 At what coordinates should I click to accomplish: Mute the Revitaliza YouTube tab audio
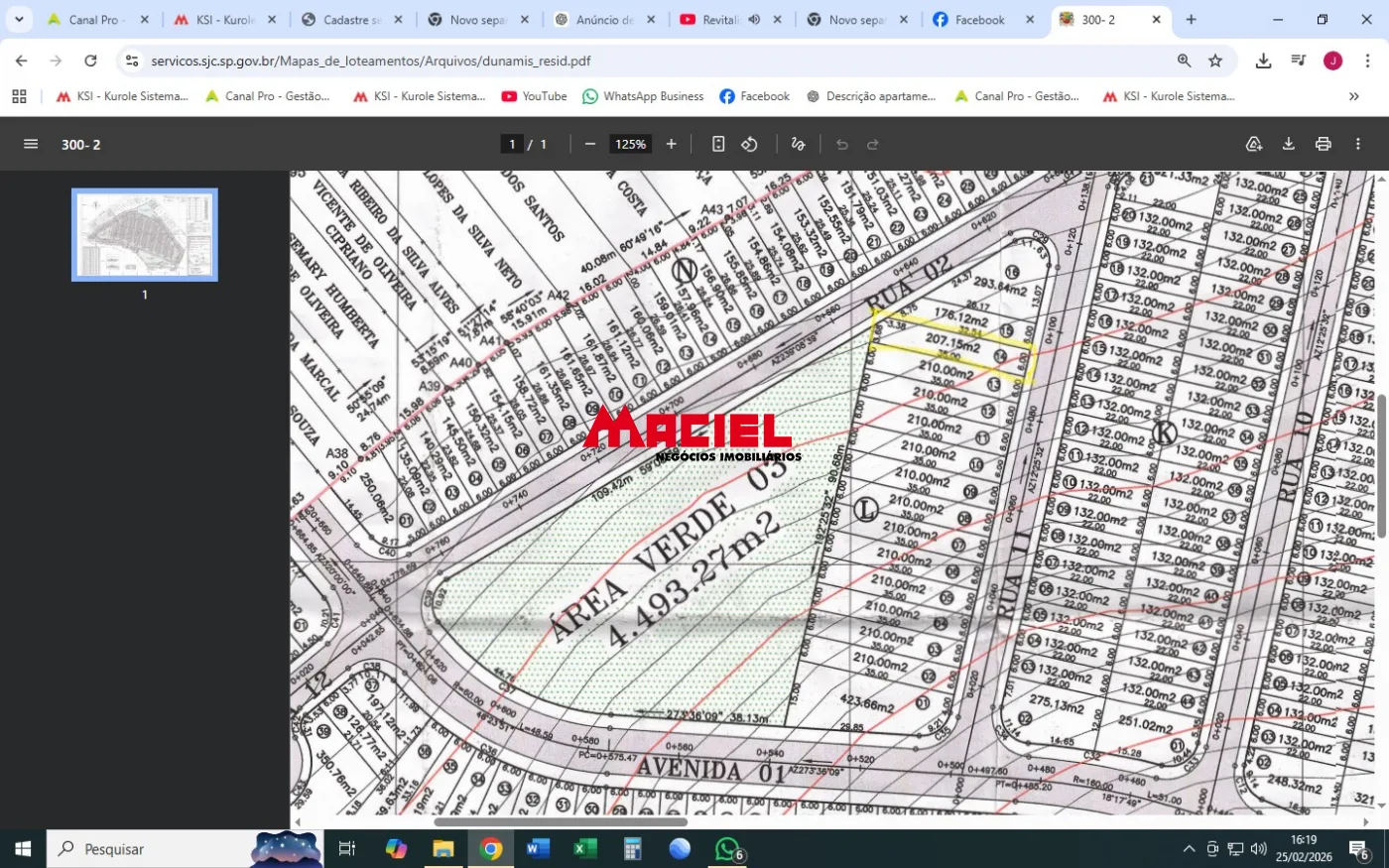[x=754, y=20]
